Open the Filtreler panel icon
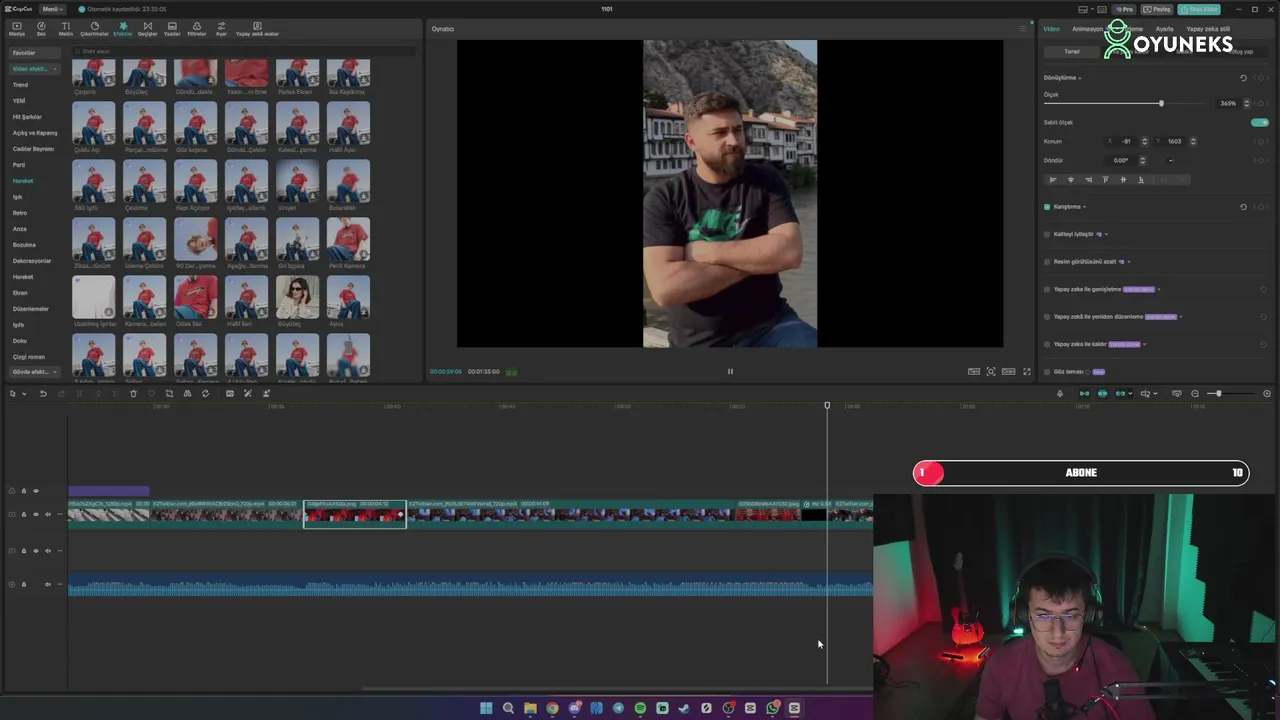 pos(196,28)
